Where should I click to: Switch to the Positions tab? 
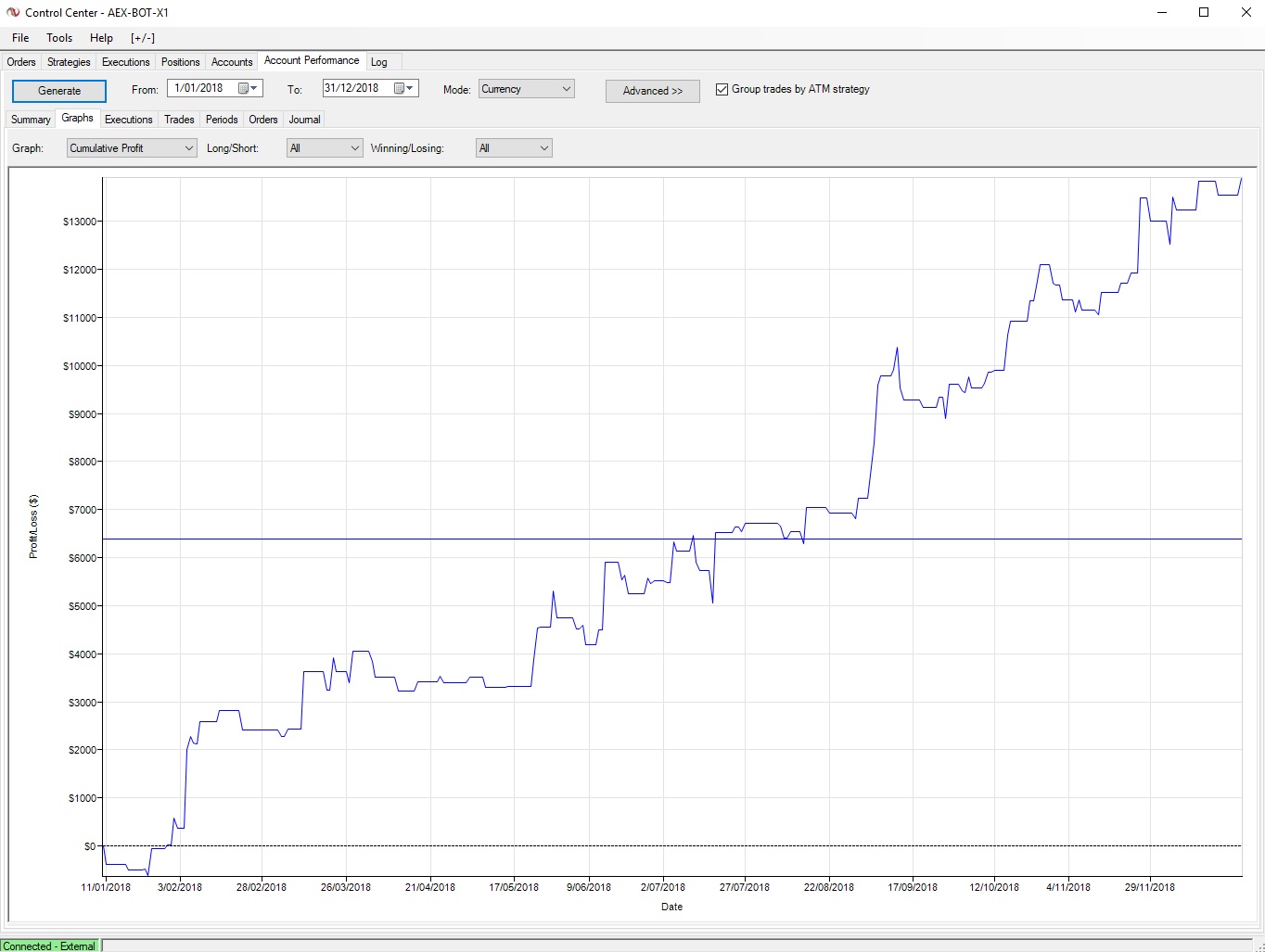[x=180, y=62]
